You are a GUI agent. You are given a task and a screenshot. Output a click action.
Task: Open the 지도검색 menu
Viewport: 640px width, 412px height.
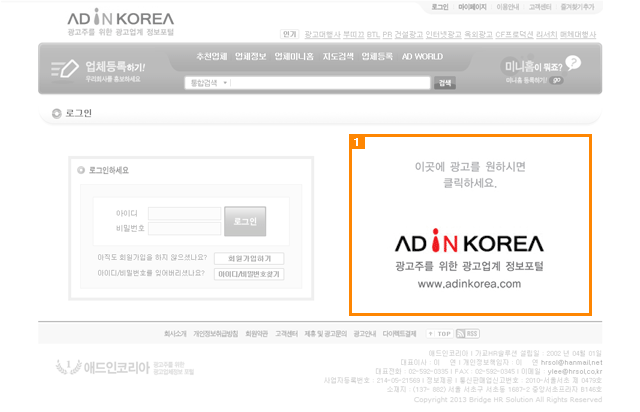click(x=338, y=56)
